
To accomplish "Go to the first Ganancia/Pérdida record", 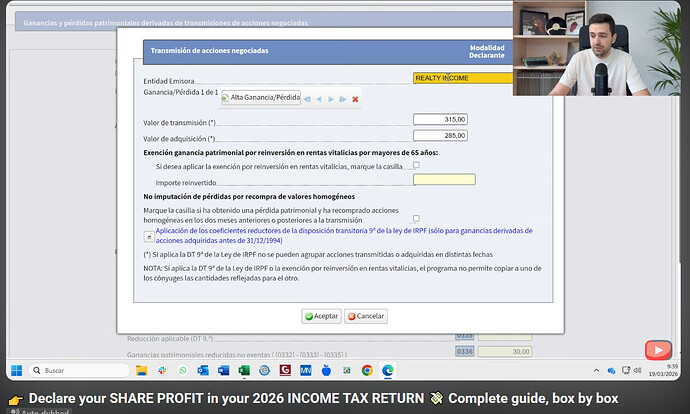I will (x=307, y=99).
